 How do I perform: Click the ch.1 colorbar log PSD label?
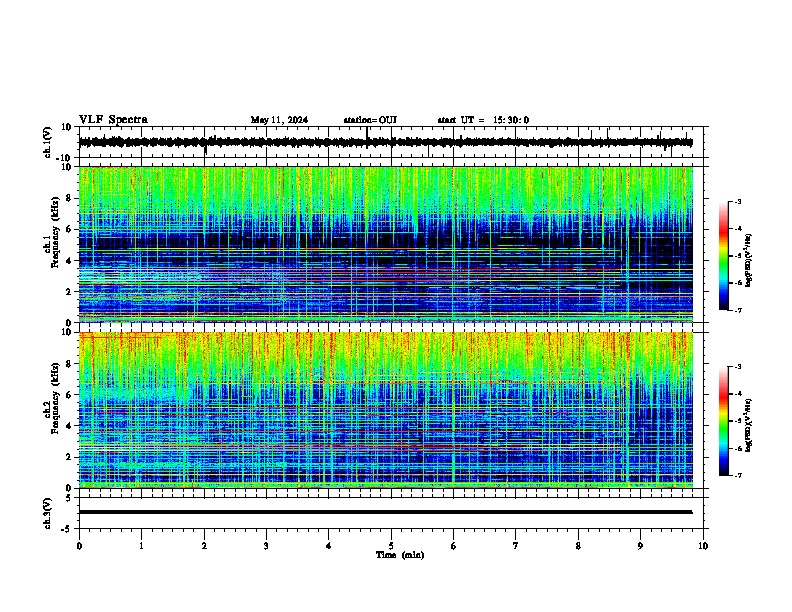coord(749,261)
